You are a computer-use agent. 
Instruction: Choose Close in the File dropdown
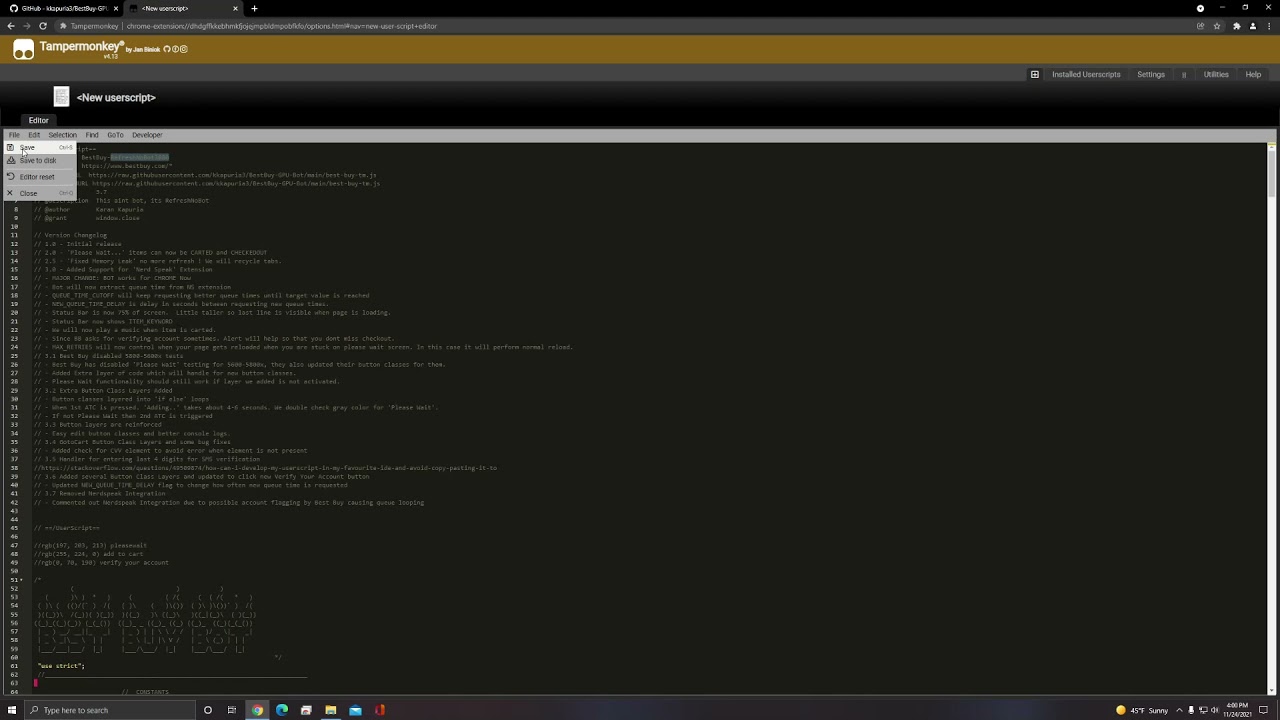pyautogui.click(x=39, y=193)
